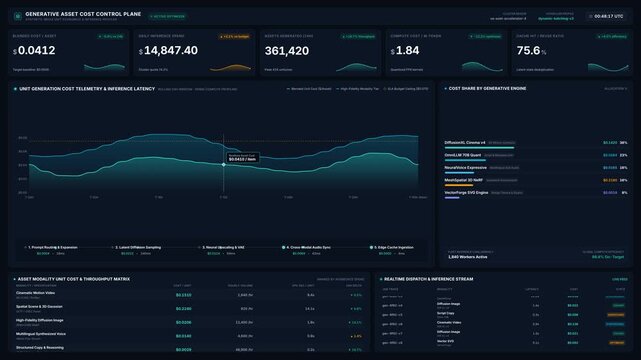Select stage 3 Neural Upscaling & VAE
Screen dimensions: 641x360
221,250
